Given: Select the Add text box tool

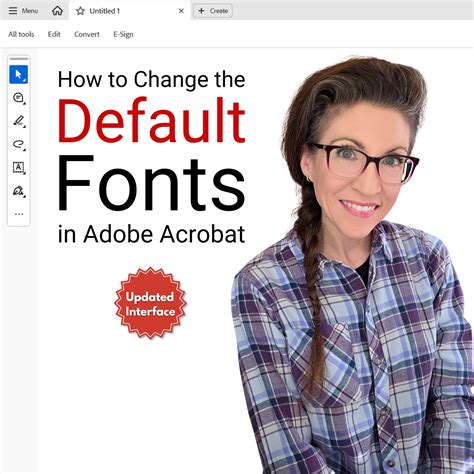Looking at the screenshot, I should tap(19, 168).
